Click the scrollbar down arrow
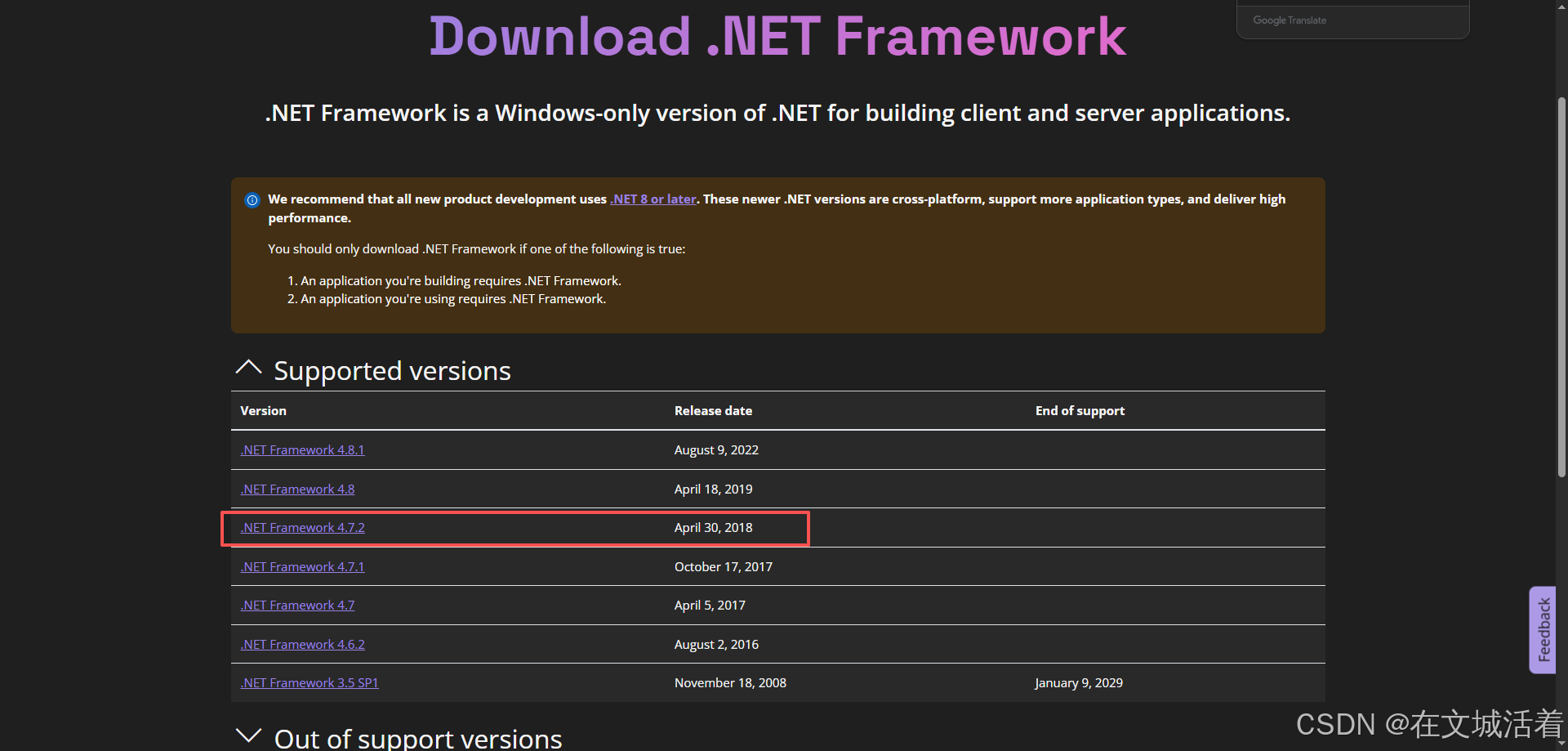The height and width of the screenshot is (751, 1568). (x=1561, y=744)
